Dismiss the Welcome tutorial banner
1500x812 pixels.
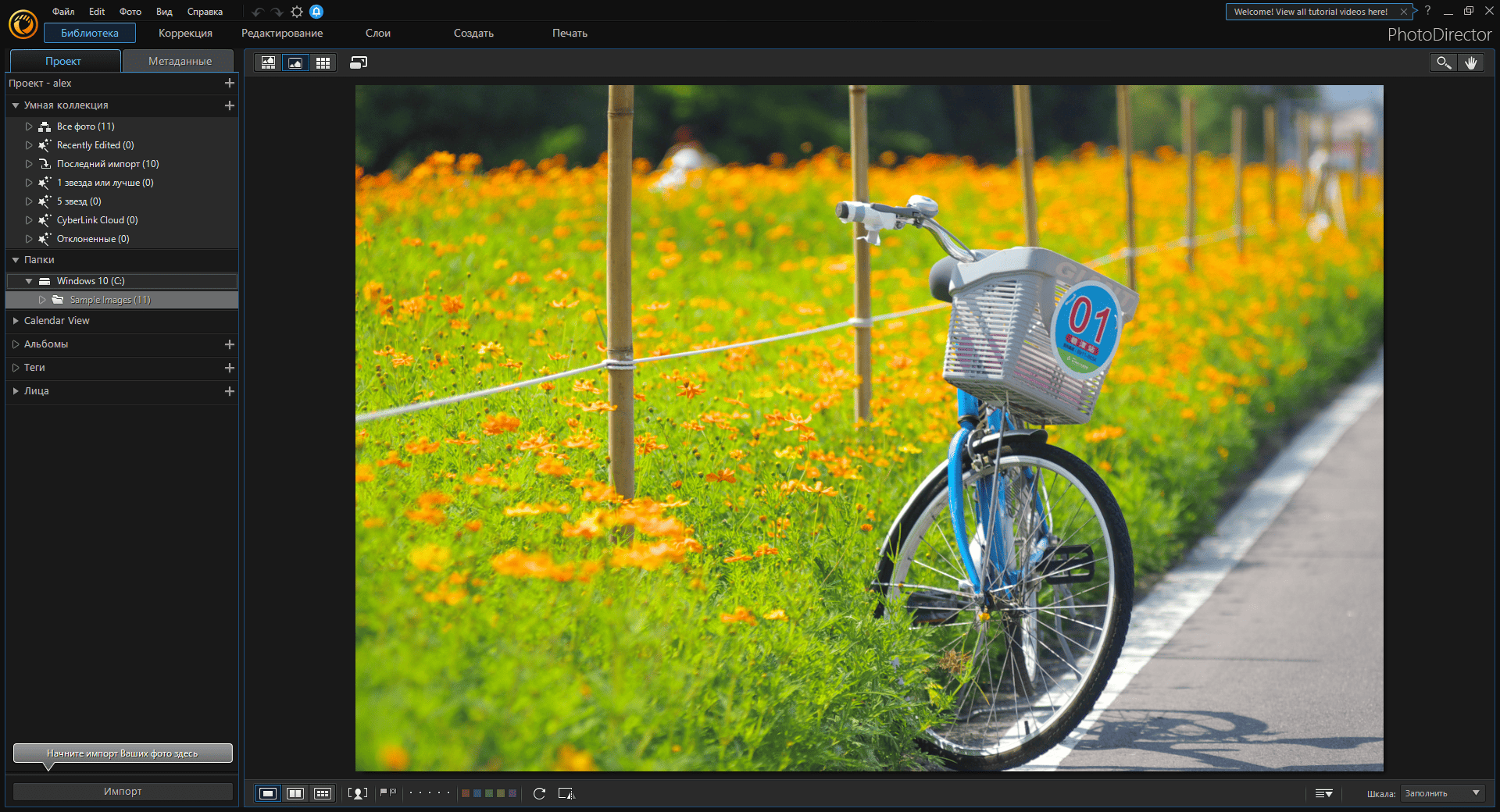[x=1404, y=12]
